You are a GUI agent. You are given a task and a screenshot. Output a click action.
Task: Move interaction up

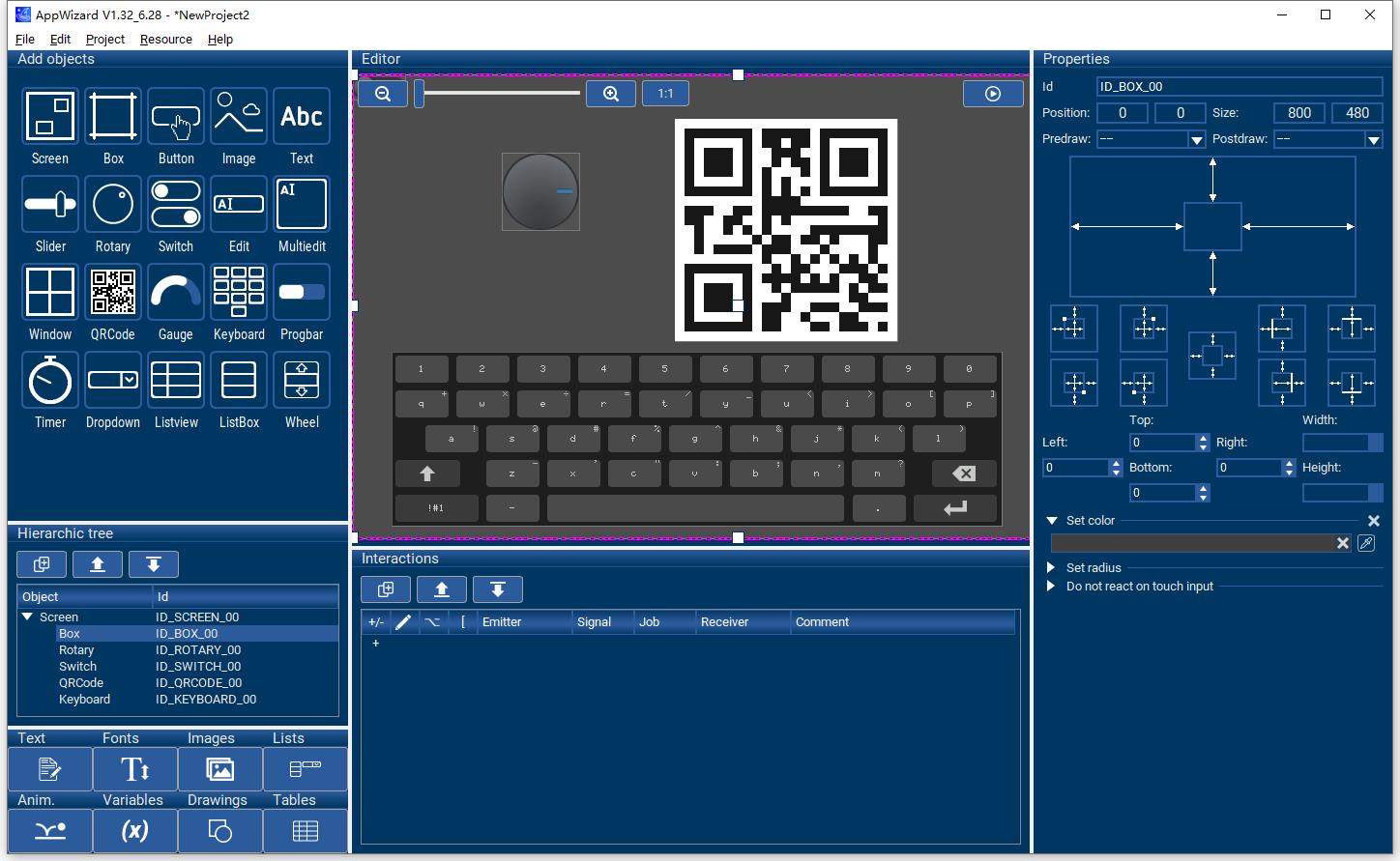(442, 589)
